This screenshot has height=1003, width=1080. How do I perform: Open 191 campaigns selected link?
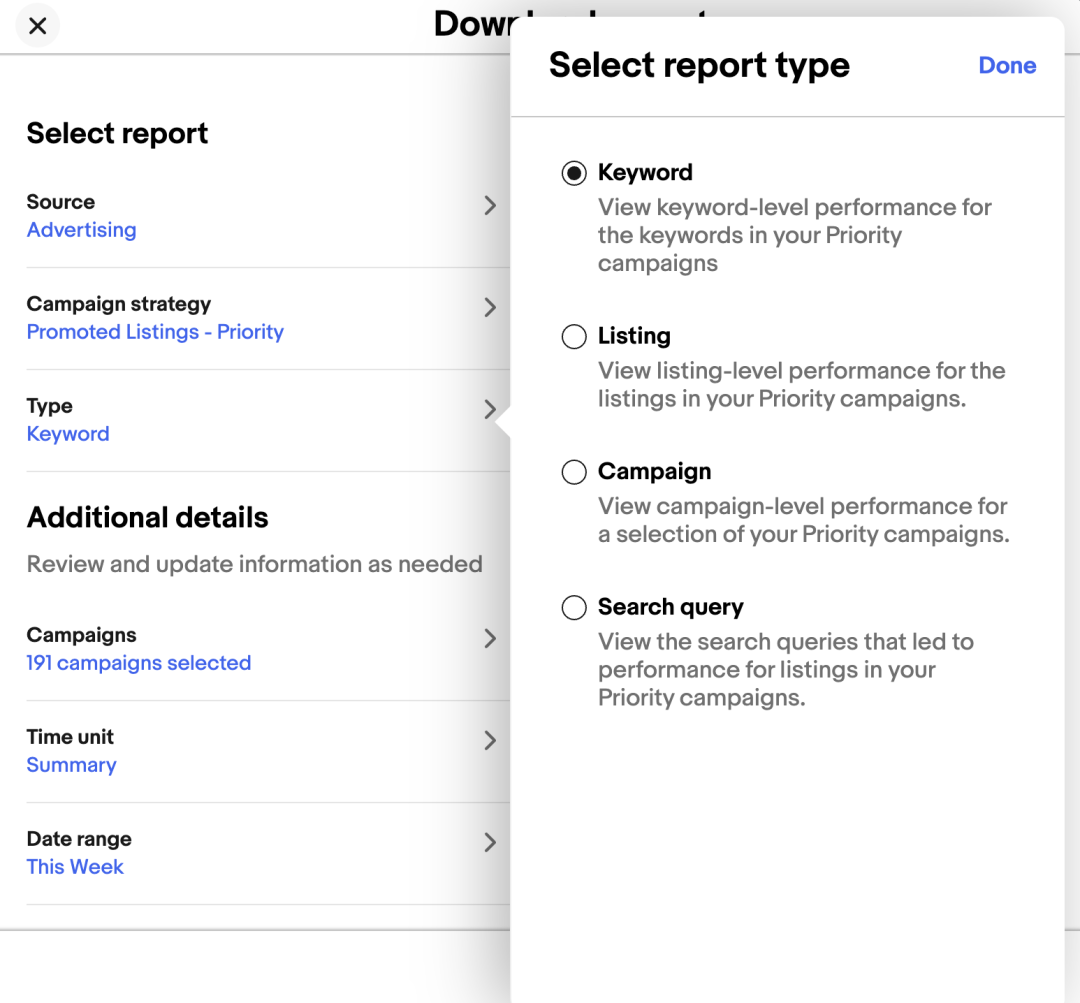(138, 663)
